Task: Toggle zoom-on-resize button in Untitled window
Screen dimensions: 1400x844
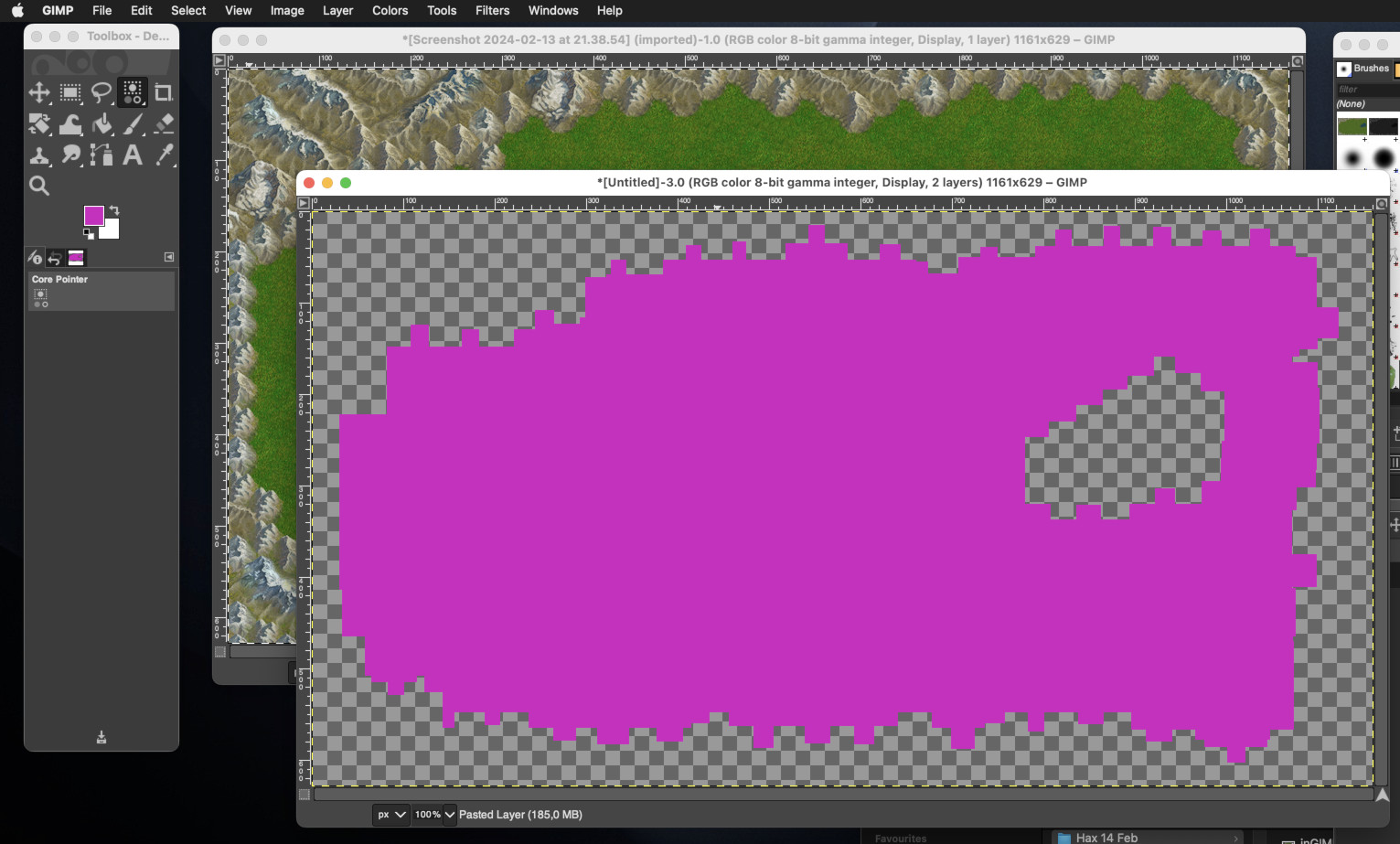Action: pos(1382,204)
